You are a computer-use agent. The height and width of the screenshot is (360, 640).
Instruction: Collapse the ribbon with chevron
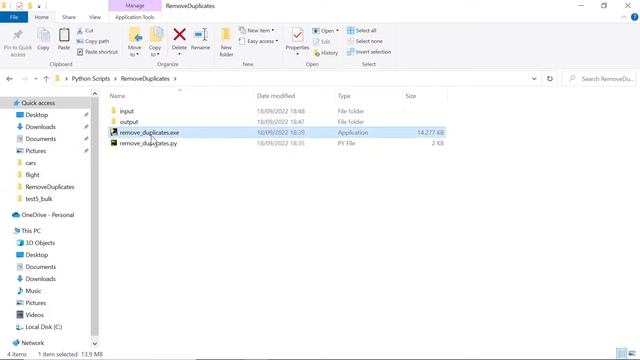624,17
